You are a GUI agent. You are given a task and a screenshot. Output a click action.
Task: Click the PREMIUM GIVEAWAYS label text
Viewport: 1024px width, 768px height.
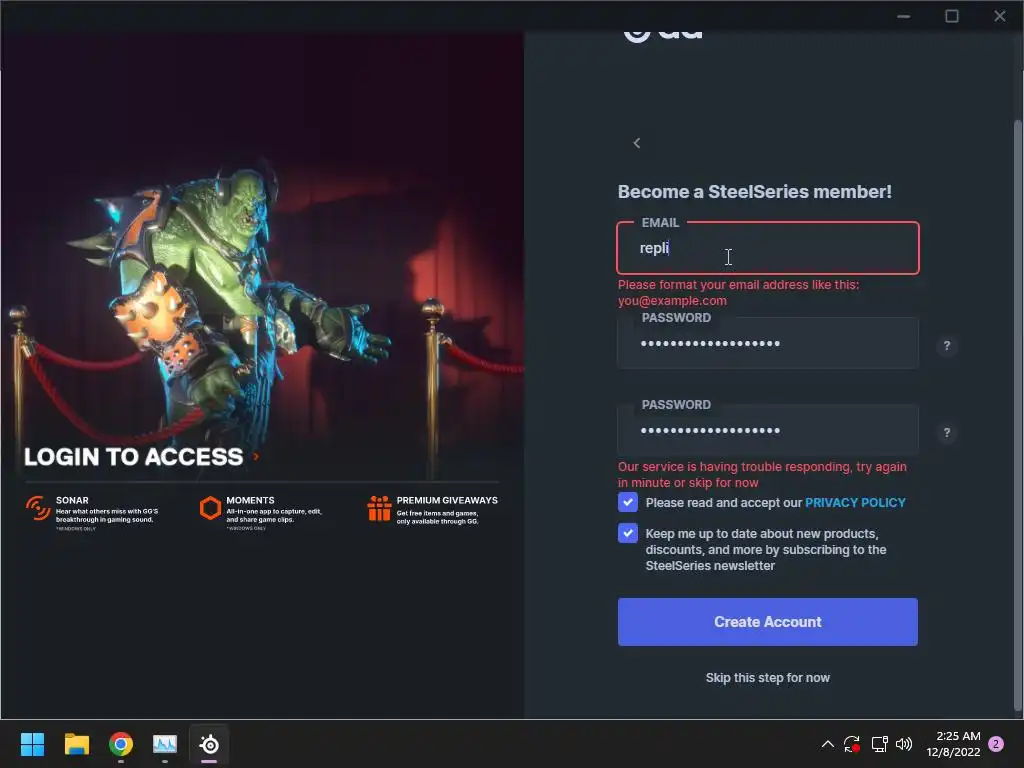pyautogui.click(x=447, y=500)
